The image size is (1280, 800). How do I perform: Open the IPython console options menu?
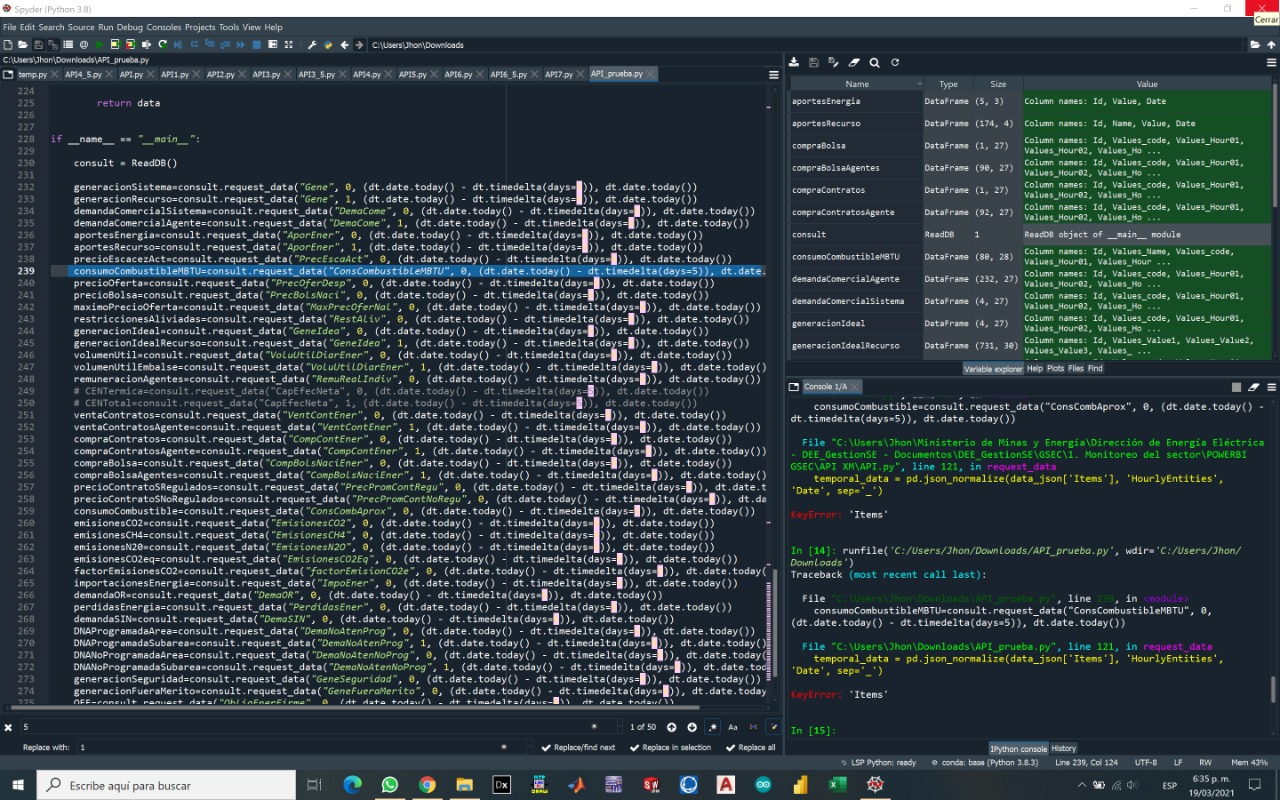pyautogui.click(x=1272, y=387)
